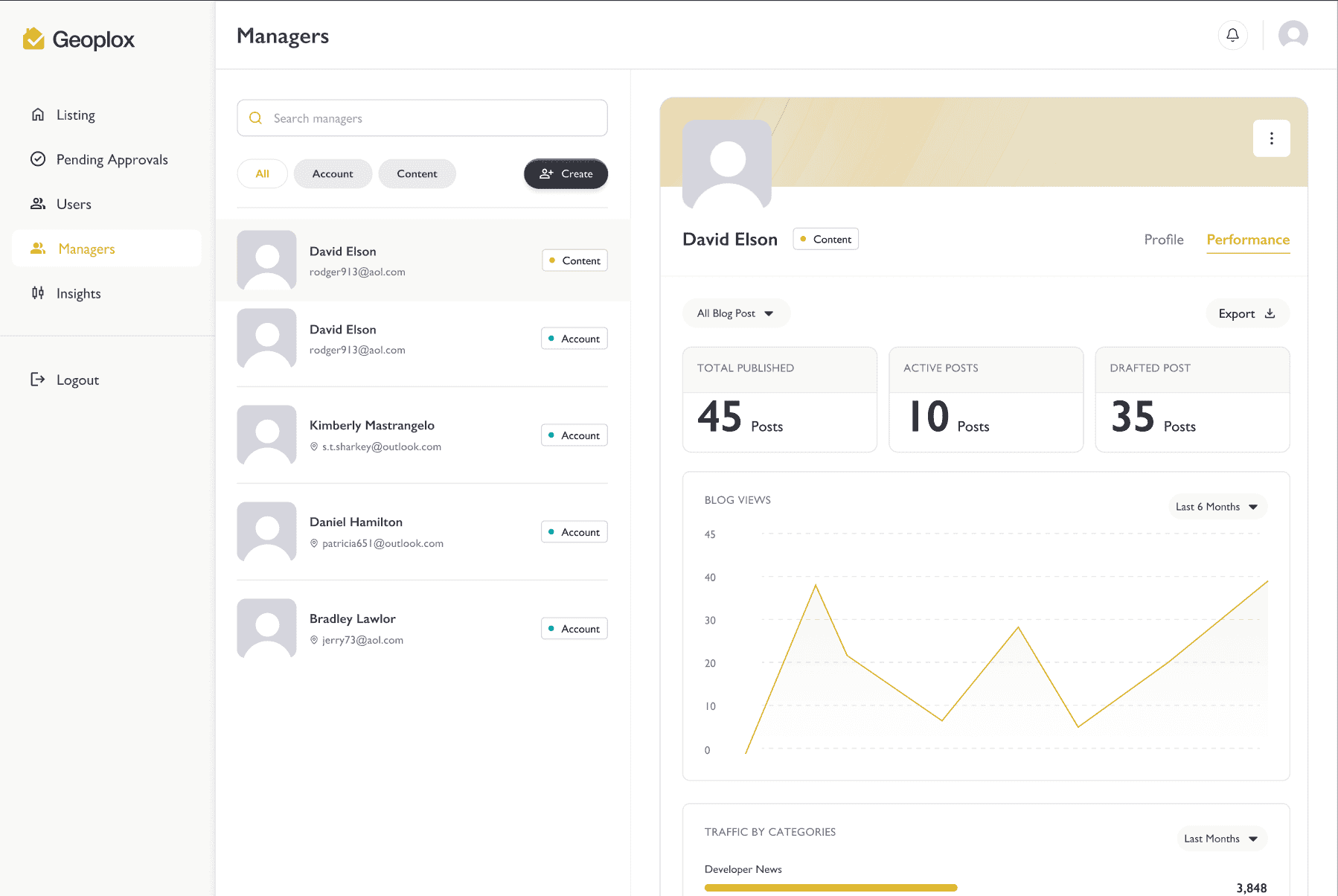The image size is (1338, 896).
Task: Select the Account filter chip
Action: 333,173
